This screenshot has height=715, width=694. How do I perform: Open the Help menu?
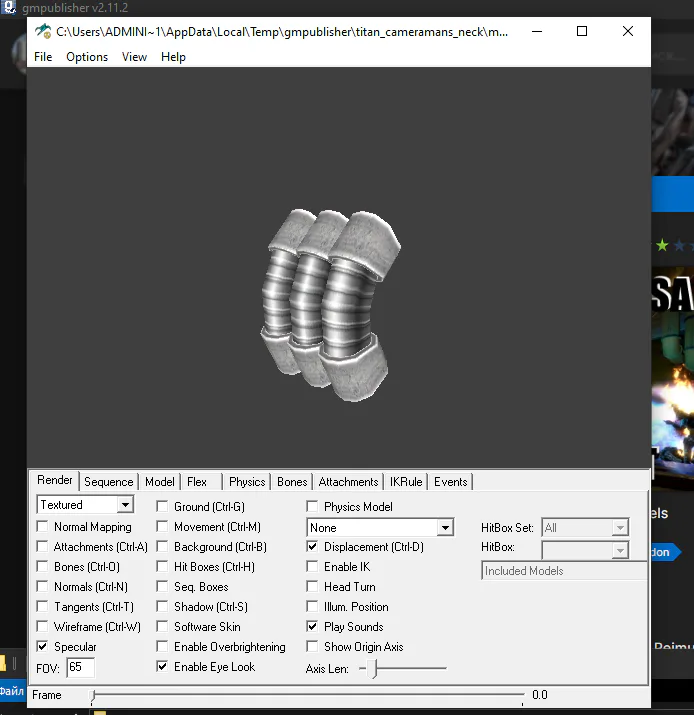173,57
